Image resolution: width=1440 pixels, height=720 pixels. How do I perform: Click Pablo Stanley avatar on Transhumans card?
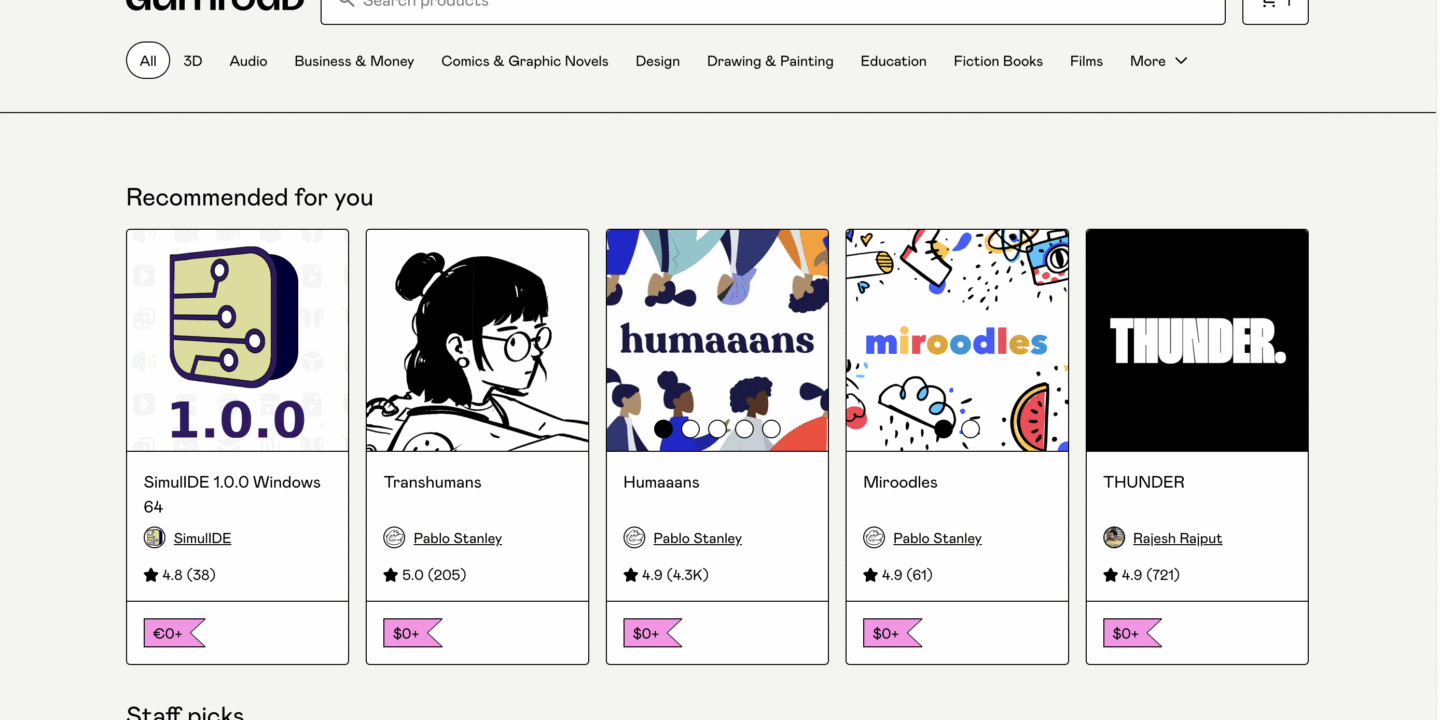394,538
